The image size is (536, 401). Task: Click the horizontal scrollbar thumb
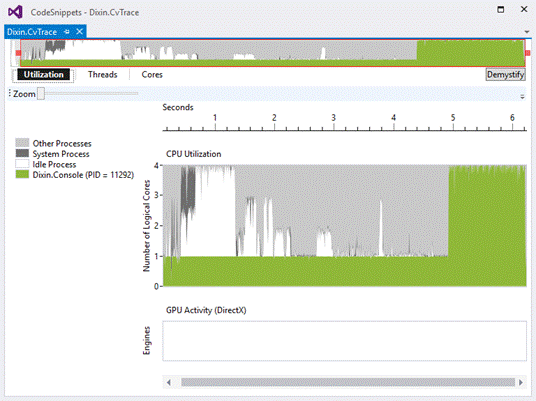[x=348, y=382]
